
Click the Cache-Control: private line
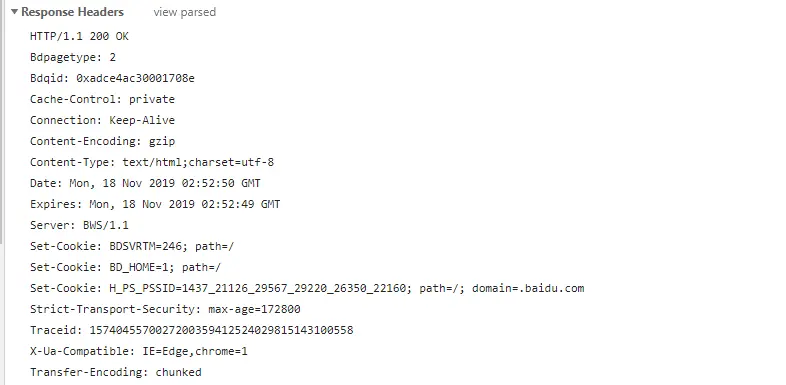click(102, 99)
